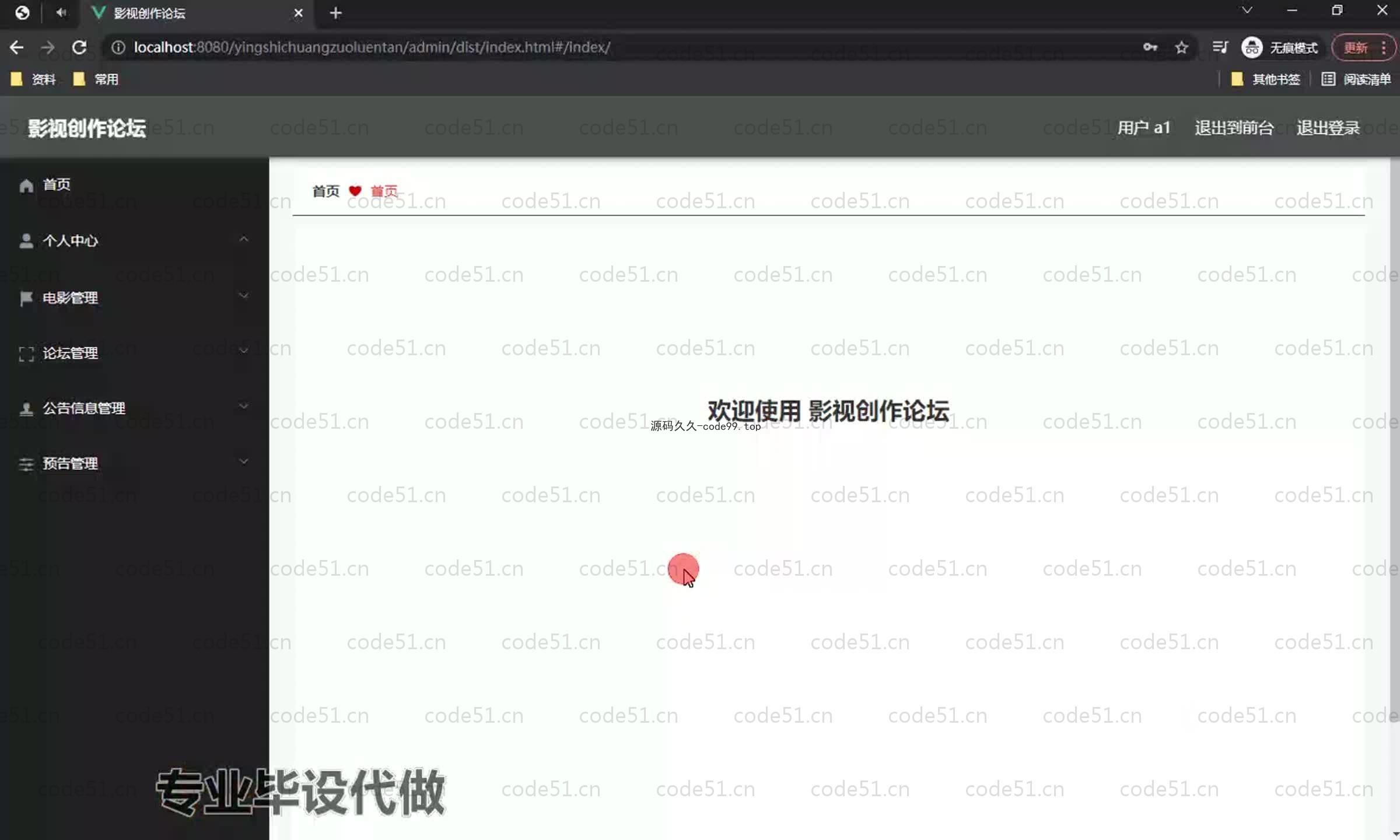Viewport: 1400px width, 840px height.
Task: Select 电影管理 menu item
Action: click(x=134, y=298)
